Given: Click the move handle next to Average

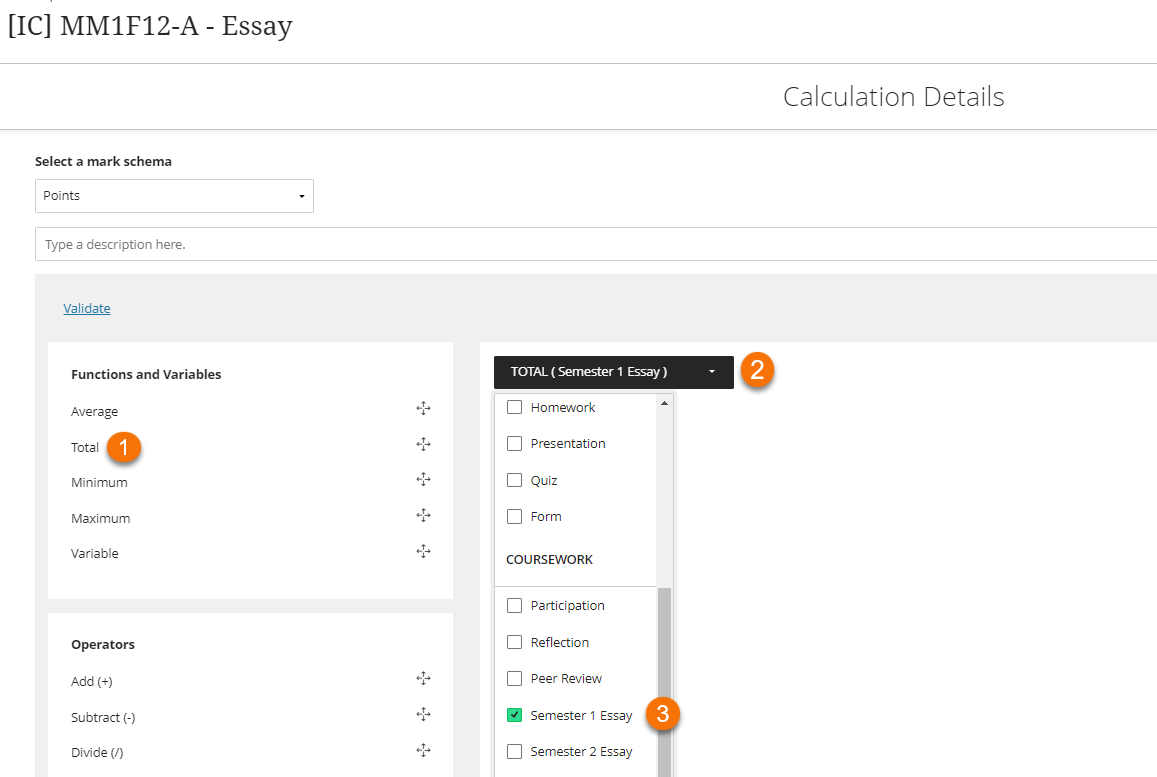Looking at the screenshot, I should pos(423,408).
